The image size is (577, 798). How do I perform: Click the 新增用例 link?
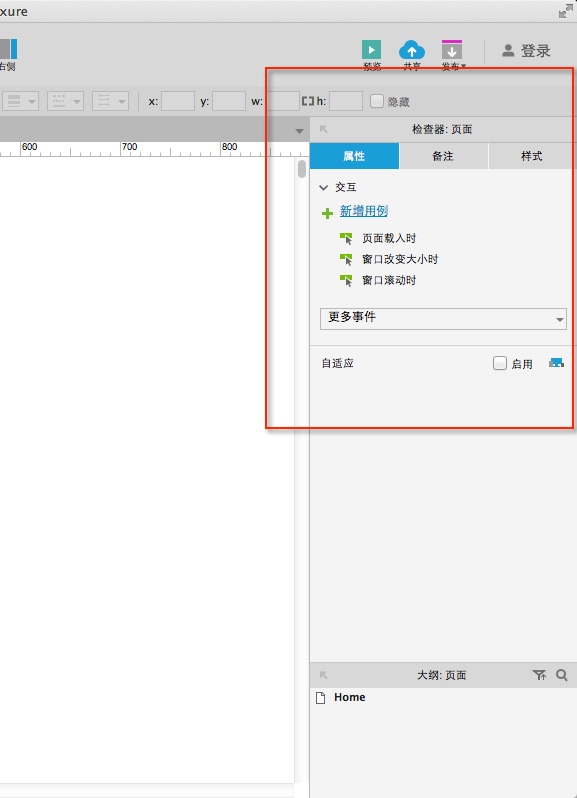(x=364, y=211)
